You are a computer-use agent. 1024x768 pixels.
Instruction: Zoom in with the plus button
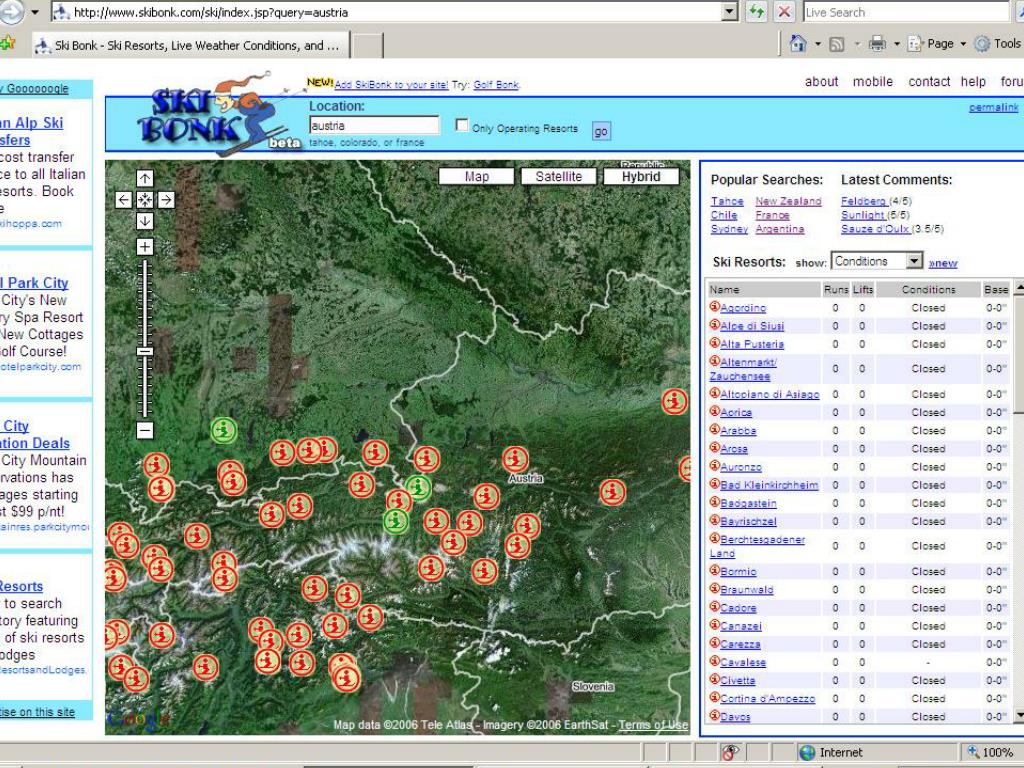(x=145, y=247)
